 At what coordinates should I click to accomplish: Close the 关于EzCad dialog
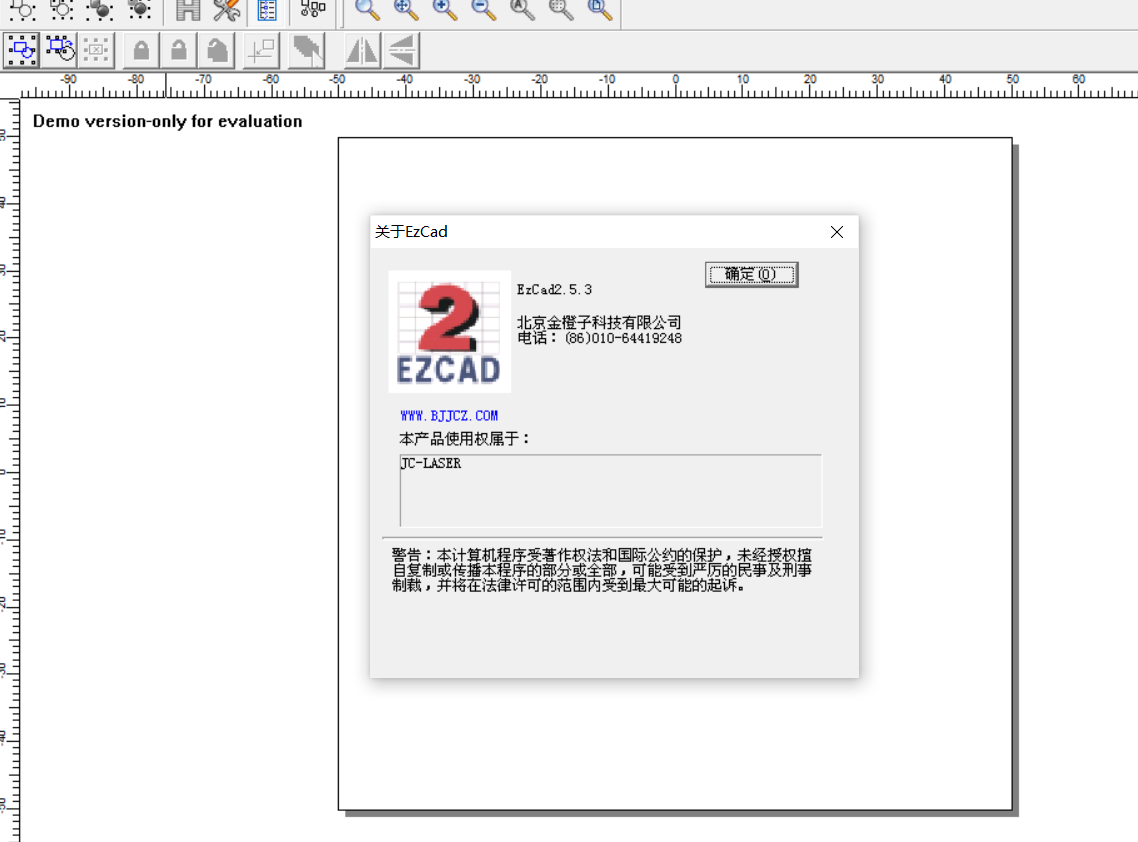[x=837, y=232]
